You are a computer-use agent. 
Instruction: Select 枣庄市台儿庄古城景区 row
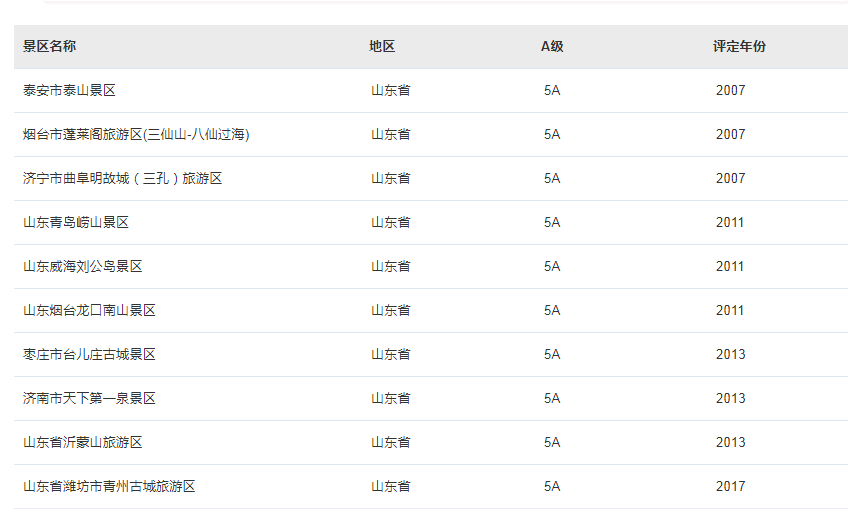coord(431,355)
